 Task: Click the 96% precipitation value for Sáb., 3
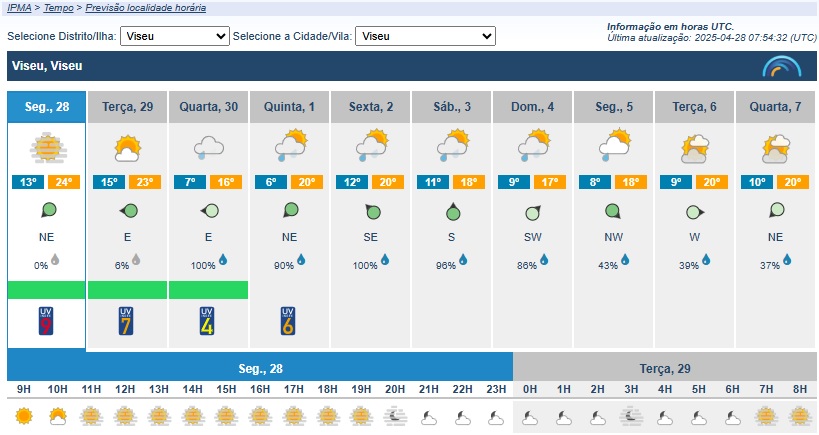[x=446, y=266]
